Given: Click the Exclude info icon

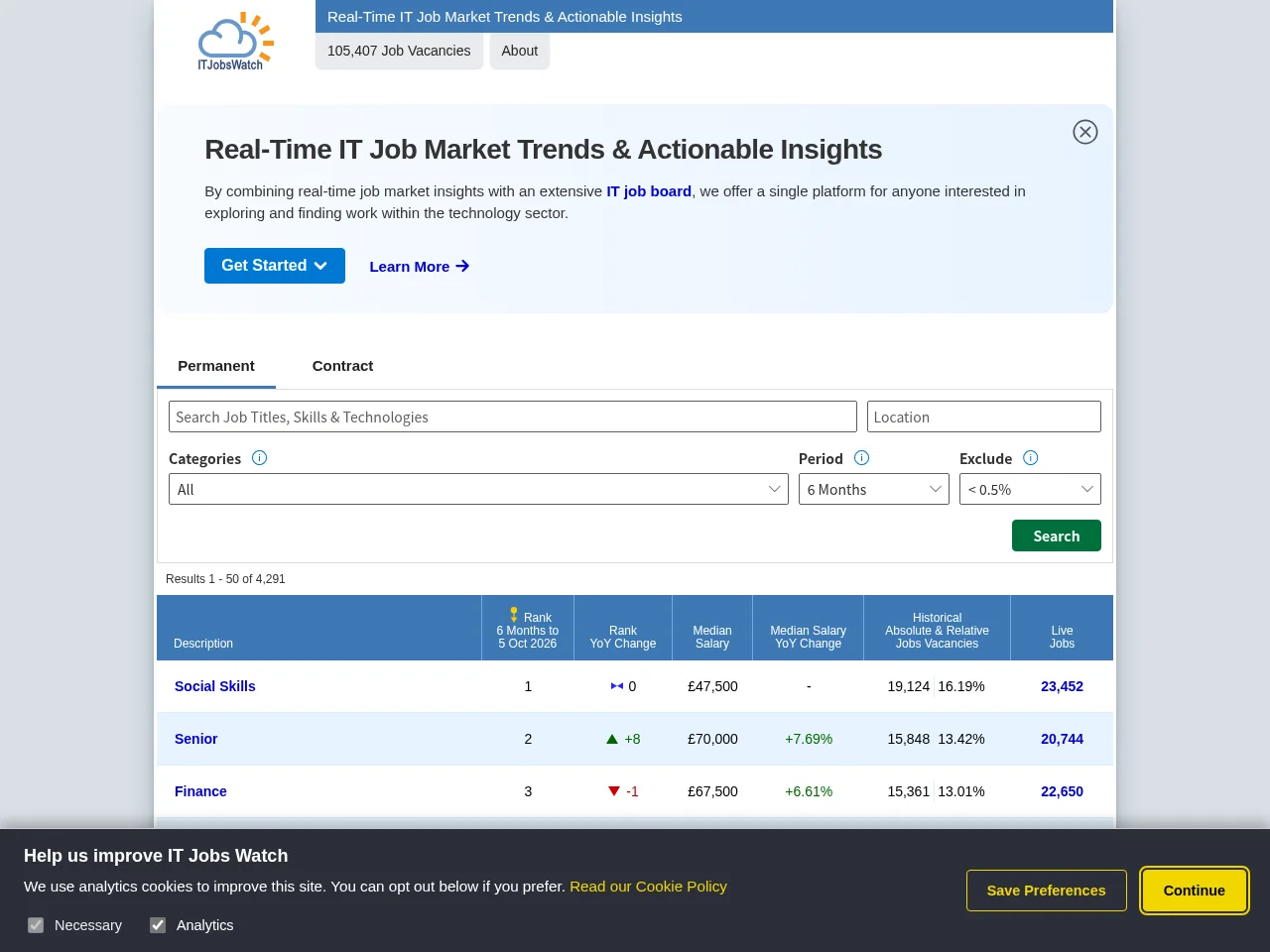Looking at the screenshot, I should click(1030, 458).
